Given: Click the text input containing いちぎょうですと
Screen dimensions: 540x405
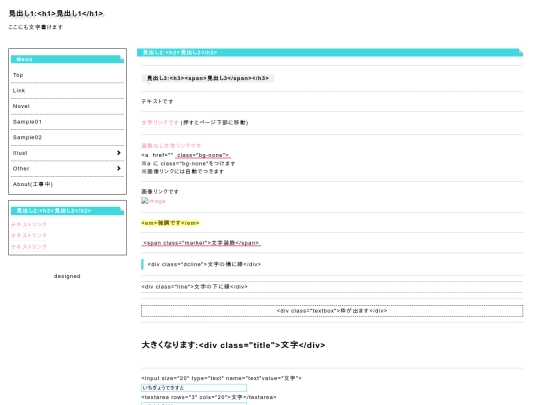Looking at the screenshot, I should click(x=194, y=388).
